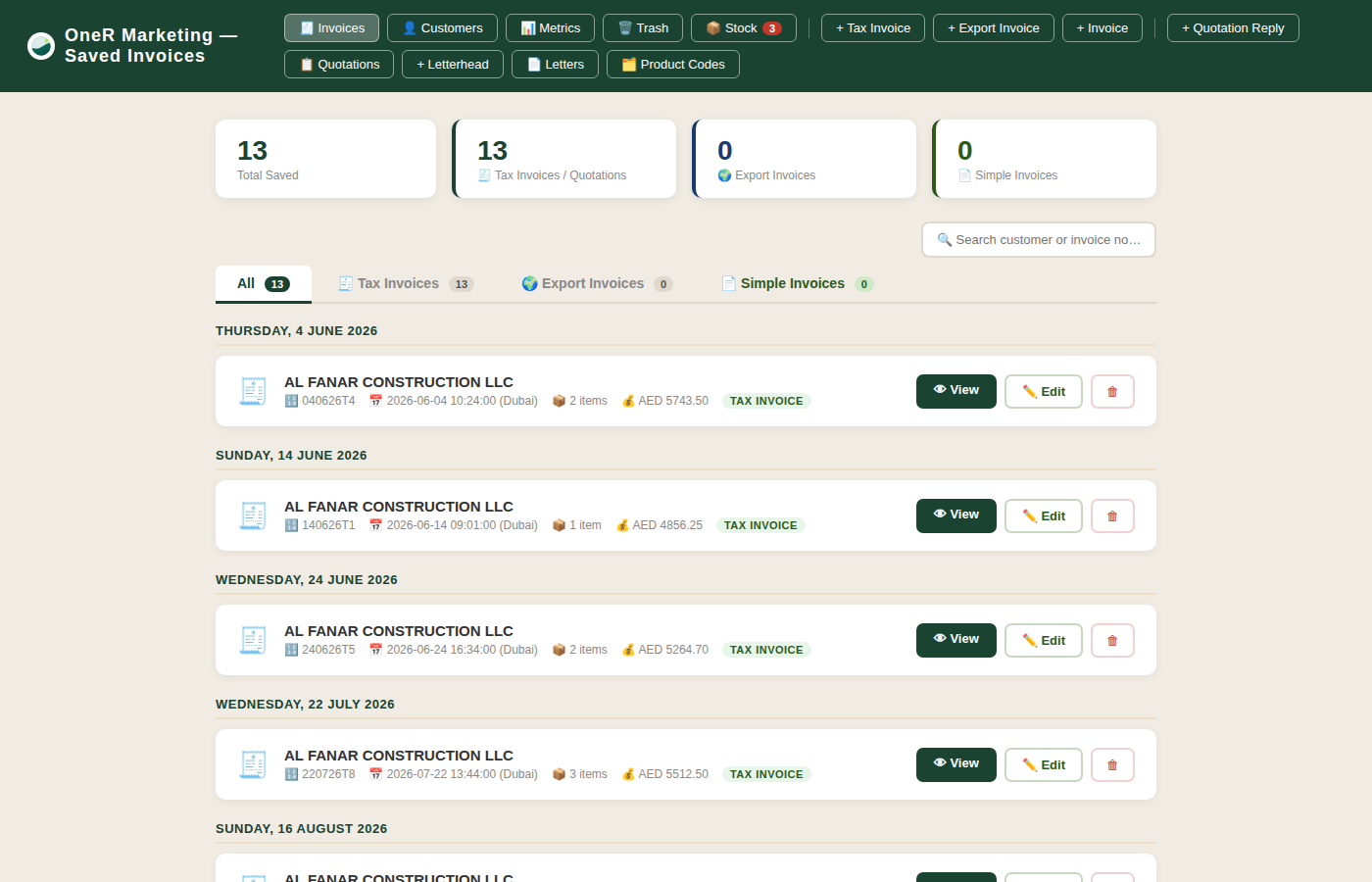Delete the 220726T8 invoice with trash icon
Image resolution: width=1372 pixels, height=882 pixels.
pyautogui.click(x=1112, y=765)
